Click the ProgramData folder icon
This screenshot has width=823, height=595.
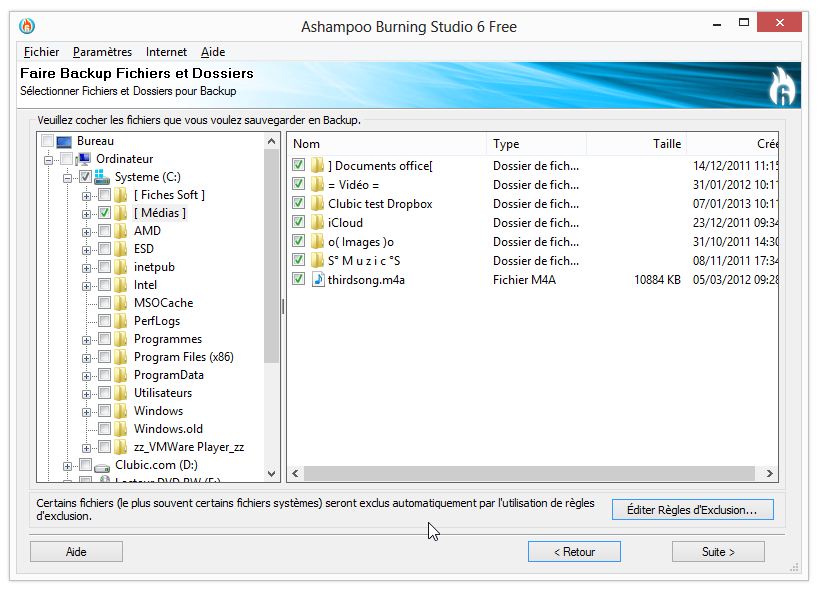121,375
